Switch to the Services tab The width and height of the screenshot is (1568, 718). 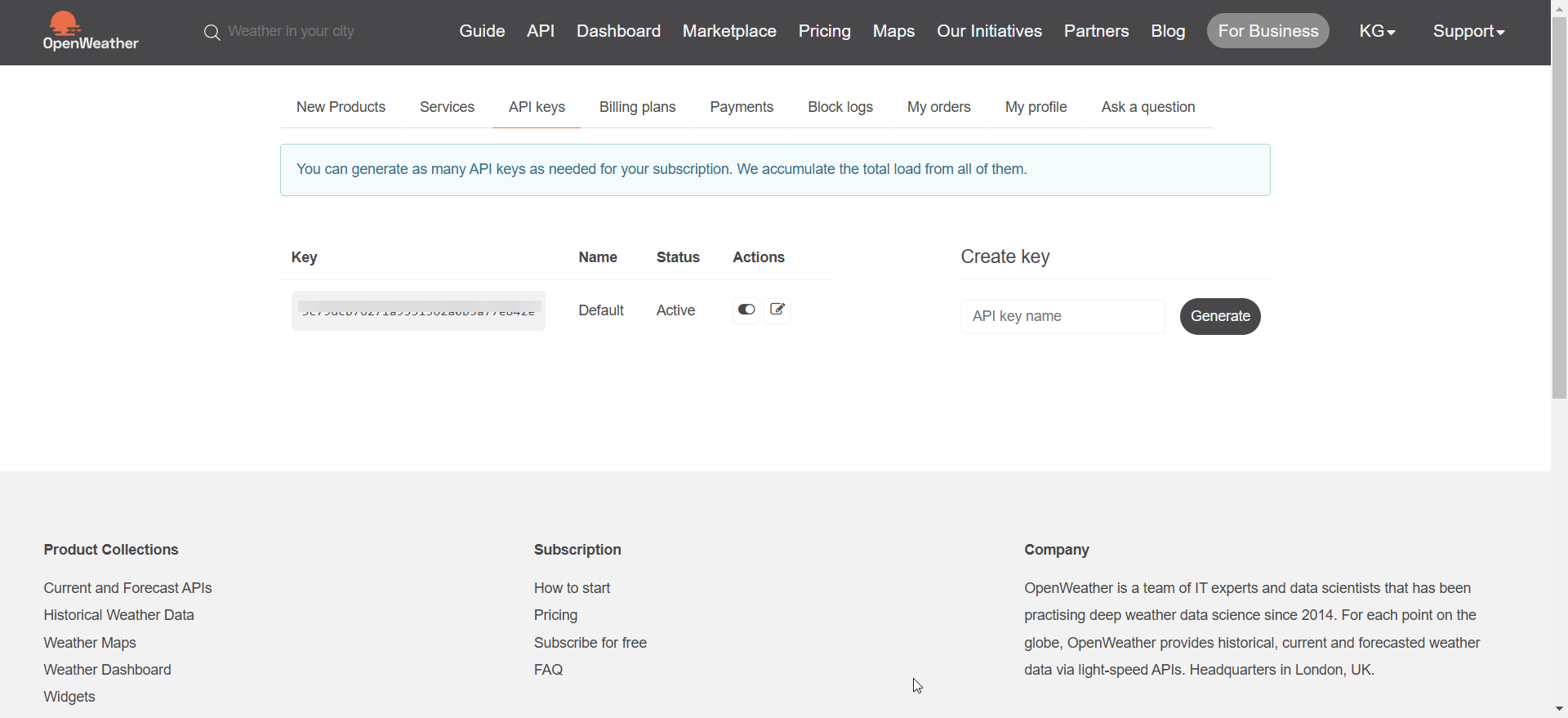click(x=447, y=107)
